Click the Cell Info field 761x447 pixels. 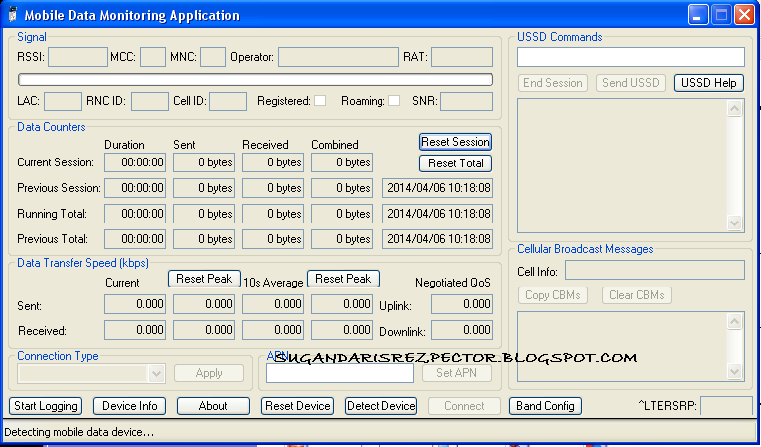(x=655, y=270)
